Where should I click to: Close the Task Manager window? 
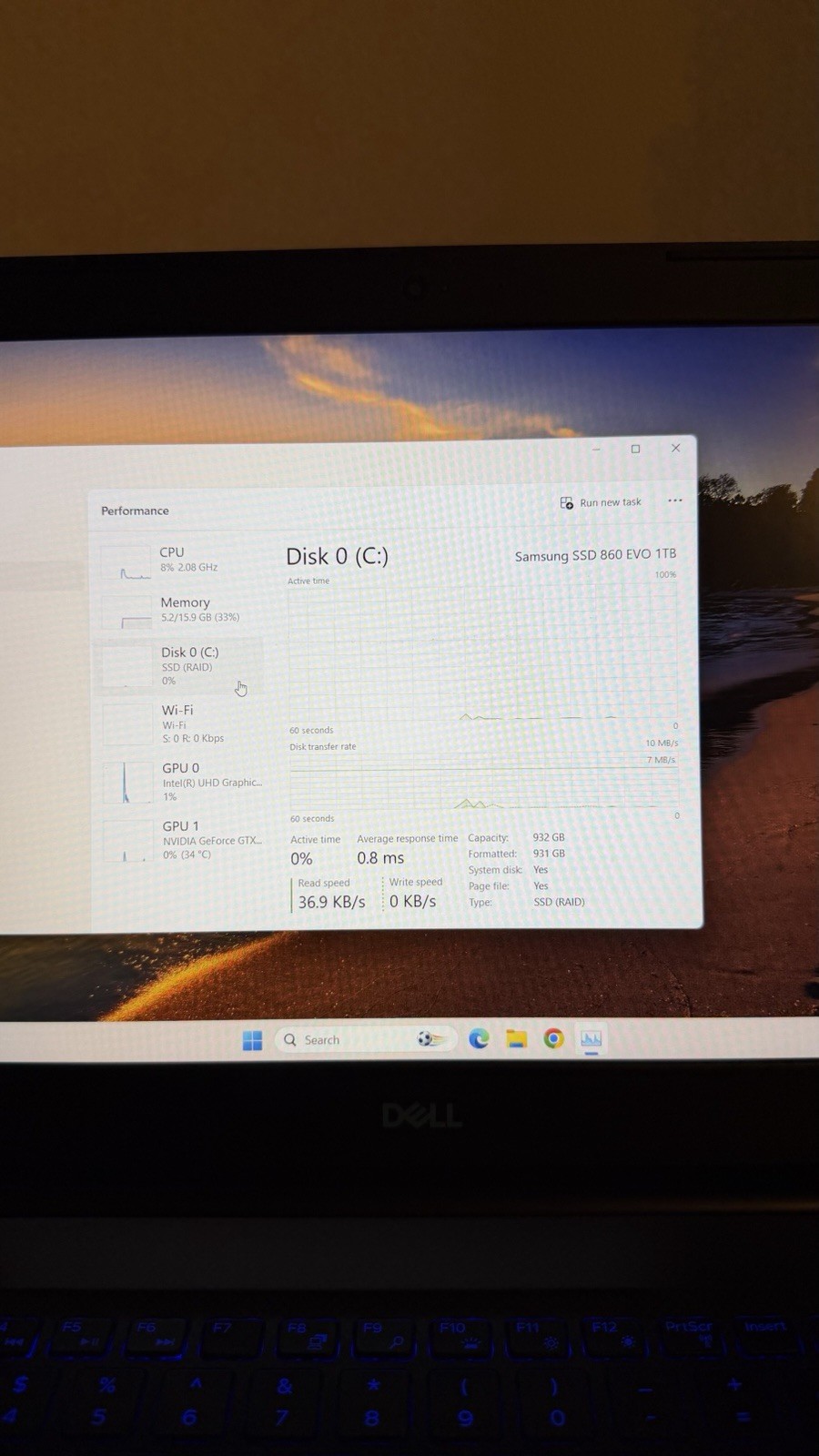pyautogui.click(x=675, y=448)
